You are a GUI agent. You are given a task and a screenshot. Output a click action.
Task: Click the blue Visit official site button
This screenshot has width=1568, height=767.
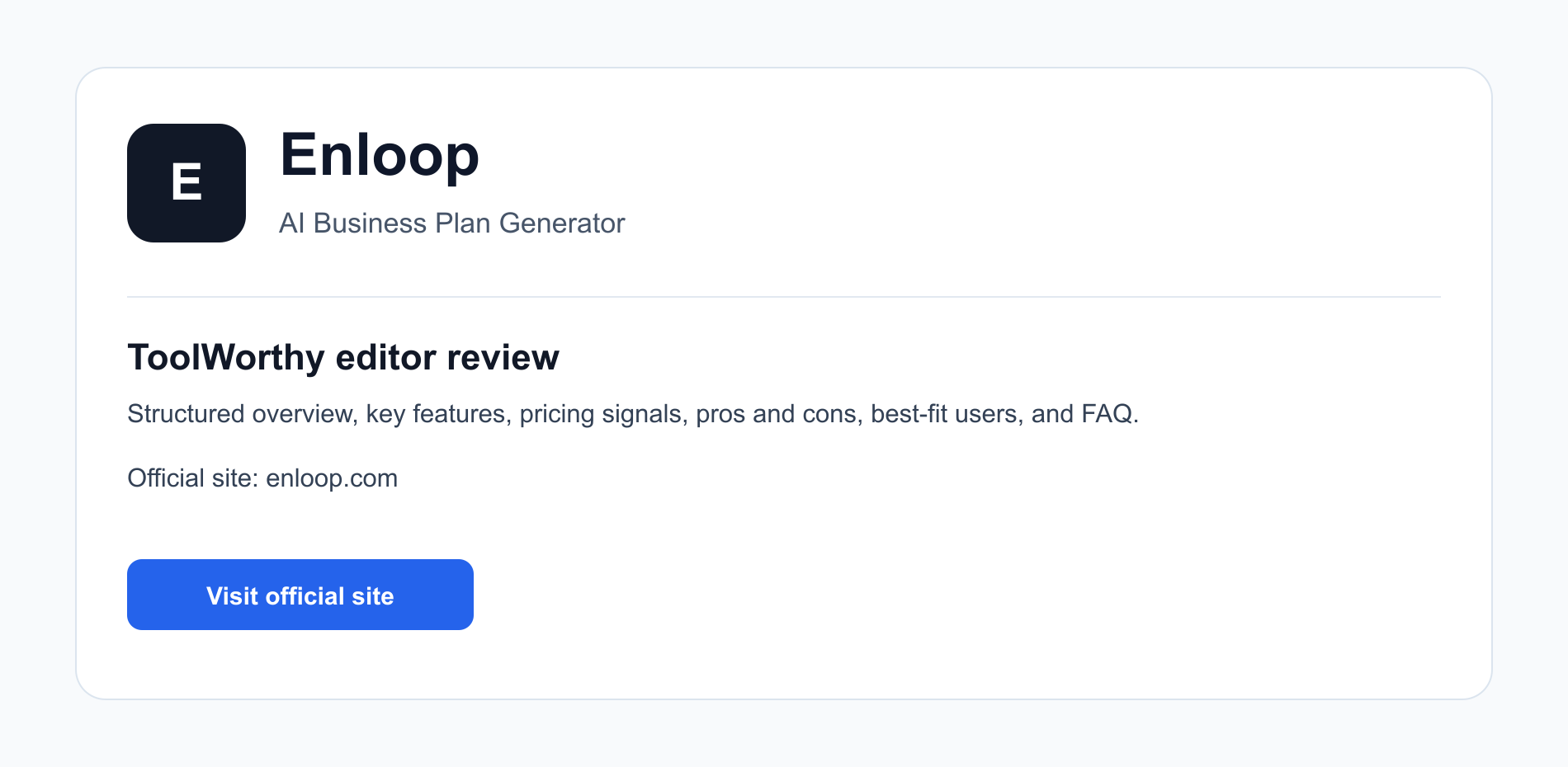click(300, 595)
